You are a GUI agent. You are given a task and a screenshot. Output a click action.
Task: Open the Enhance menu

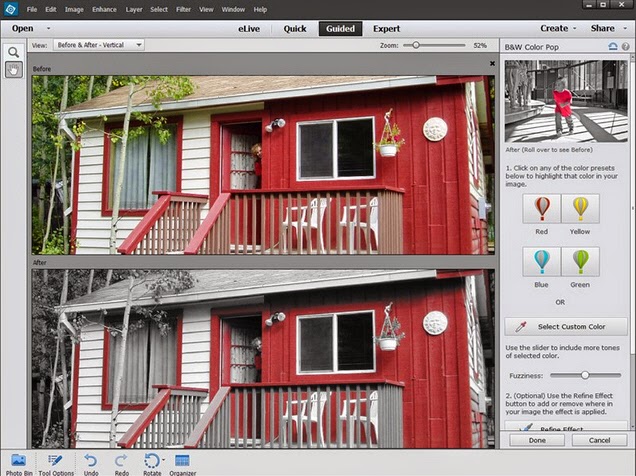pos(104,9)
